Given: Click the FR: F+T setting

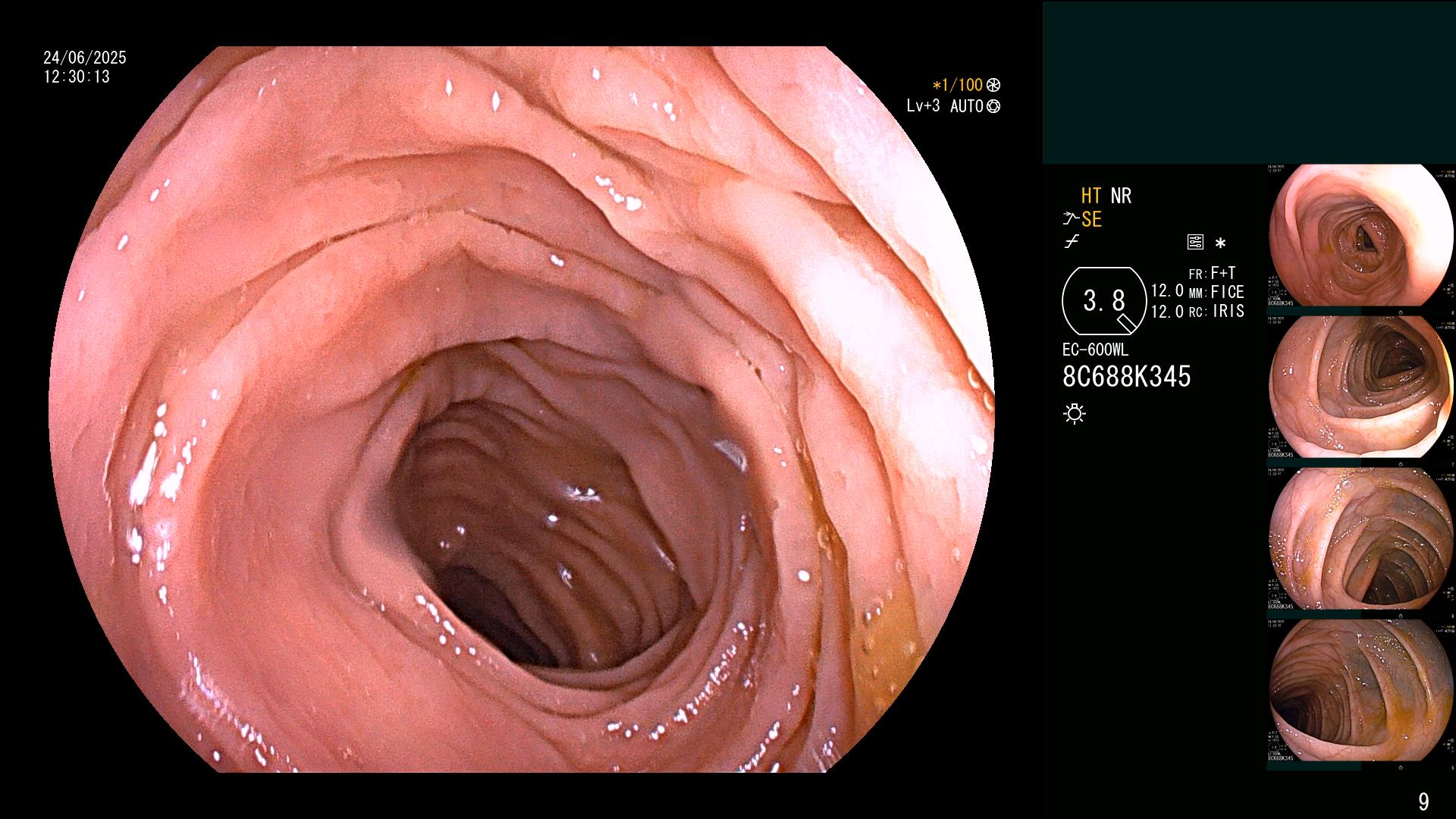Looking at the screenshot, I should (1213, 274).
